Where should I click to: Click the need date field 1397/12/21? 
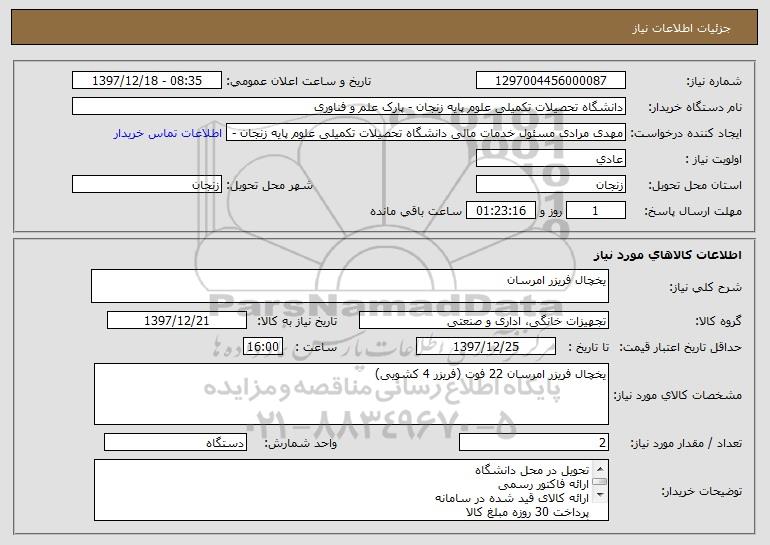click(x=177, y=321)
